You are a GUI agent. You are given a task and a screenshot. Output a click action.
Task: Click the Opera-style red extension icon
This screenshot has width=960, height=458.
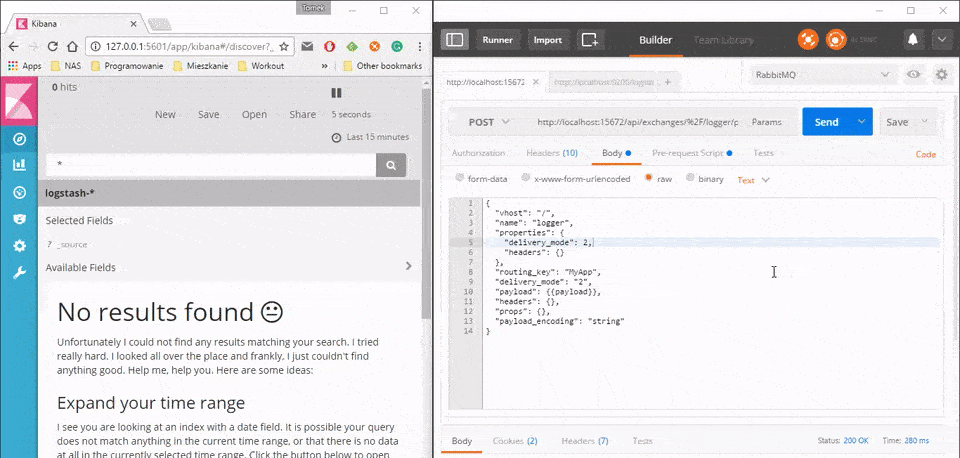[x=329, y=47]
